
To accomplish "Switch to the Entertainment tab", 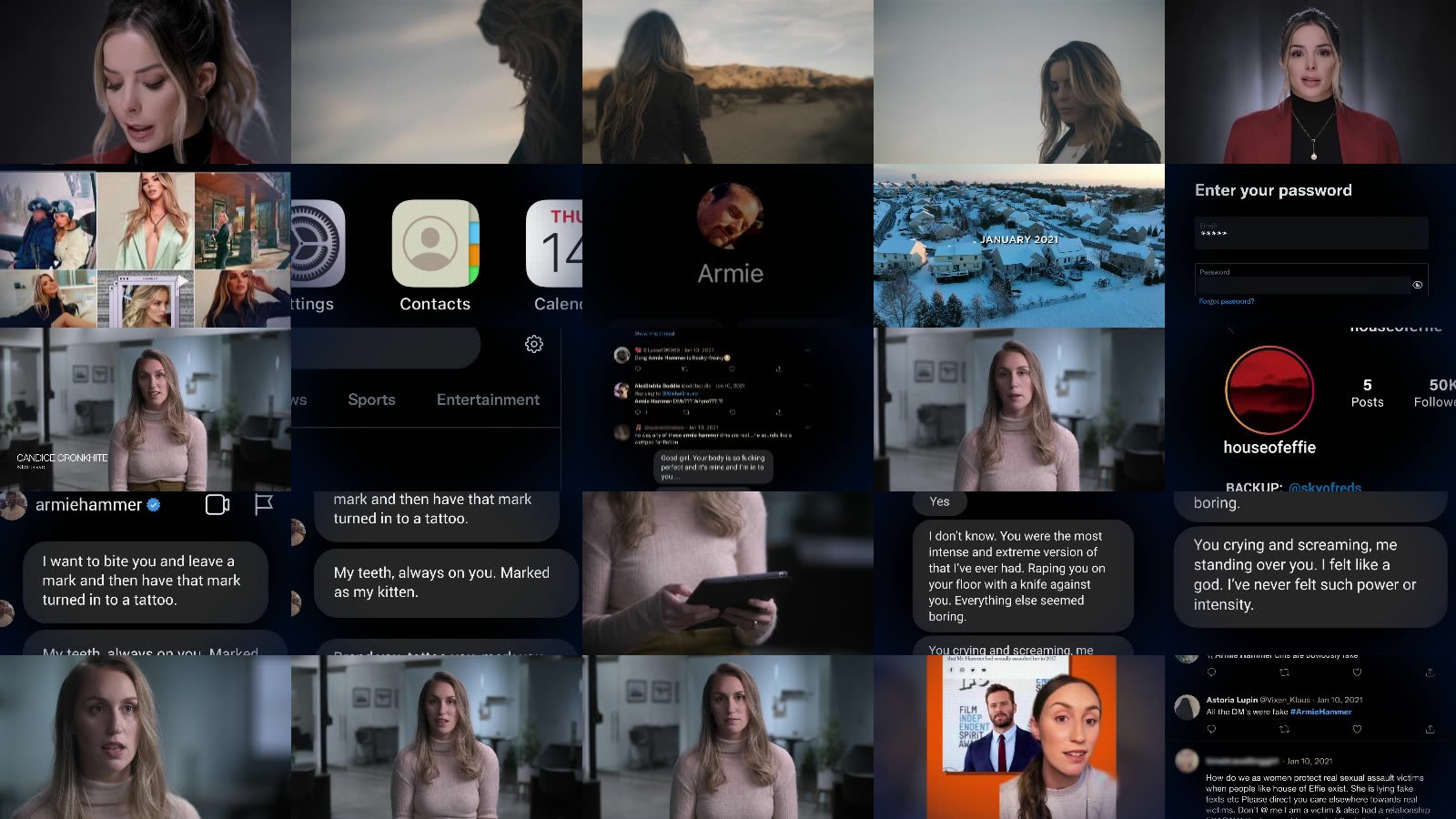I will coord(488,399).
